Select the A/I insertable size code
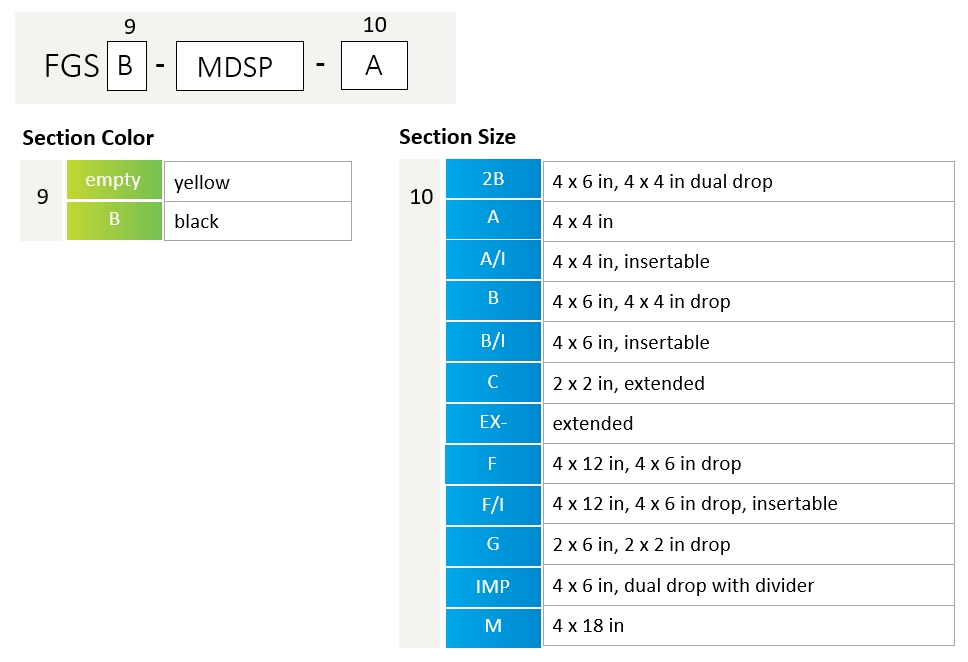Screen dimensions: 968x662 pyautogui.click(x=493, y=259)
